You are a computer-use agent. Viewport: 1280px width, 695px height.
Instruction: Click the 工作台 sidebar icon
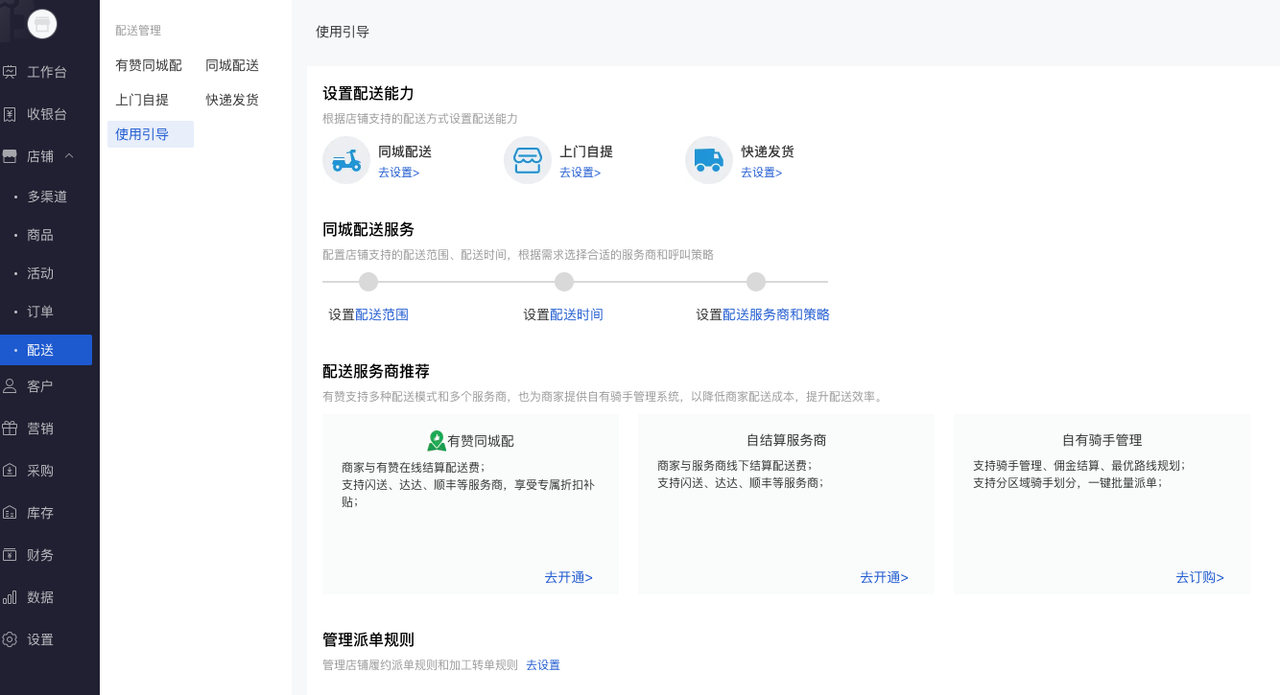coord(10,72)
